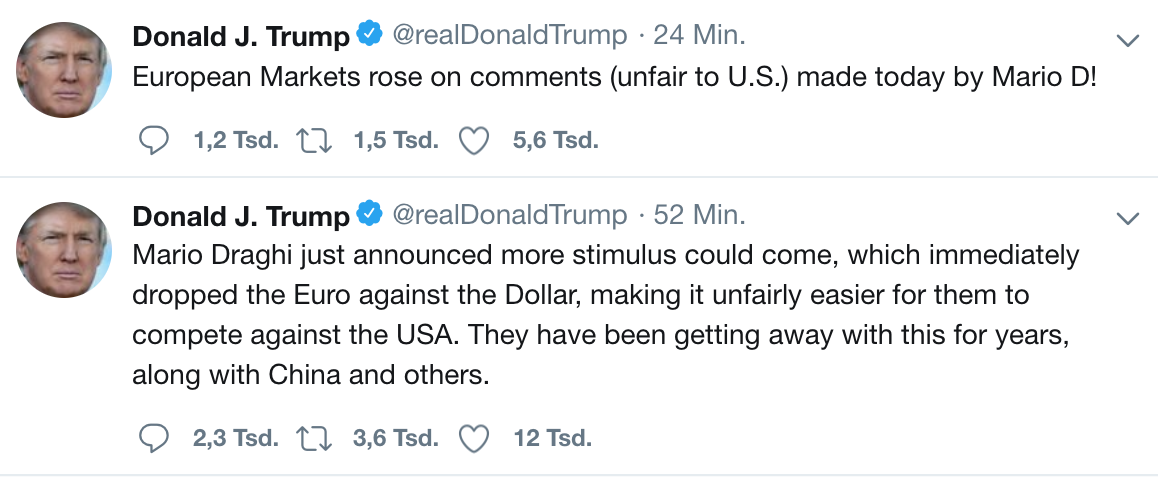Viewport: 1158px width, 478px height.
Task: Click the 3,6 Tsd. retweet count
Action: tap(396, 438)
